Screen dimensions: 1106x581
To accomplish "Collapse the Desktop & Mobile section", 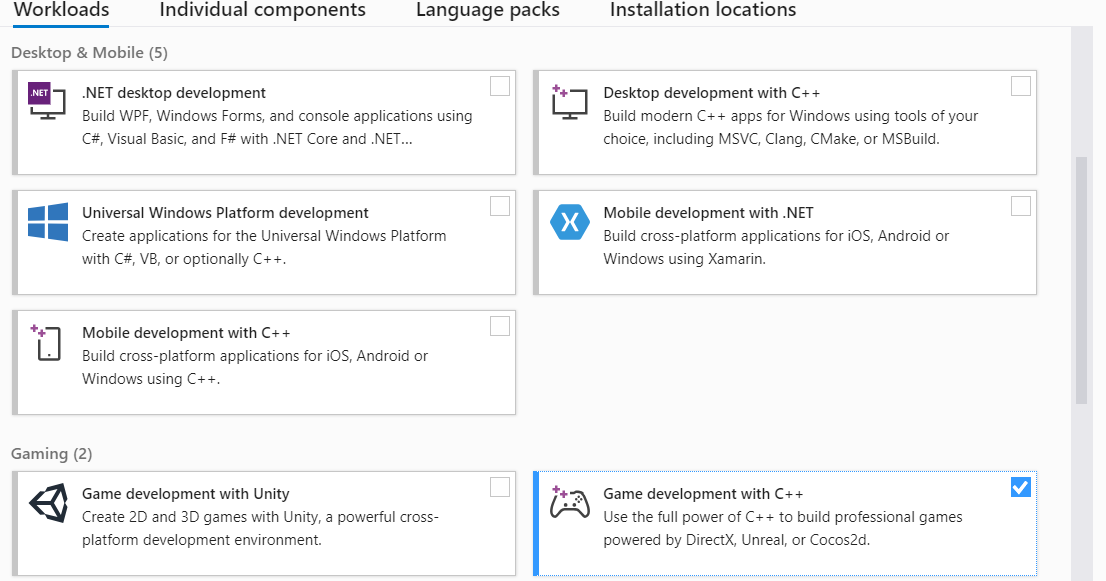I will click(88, 52).
